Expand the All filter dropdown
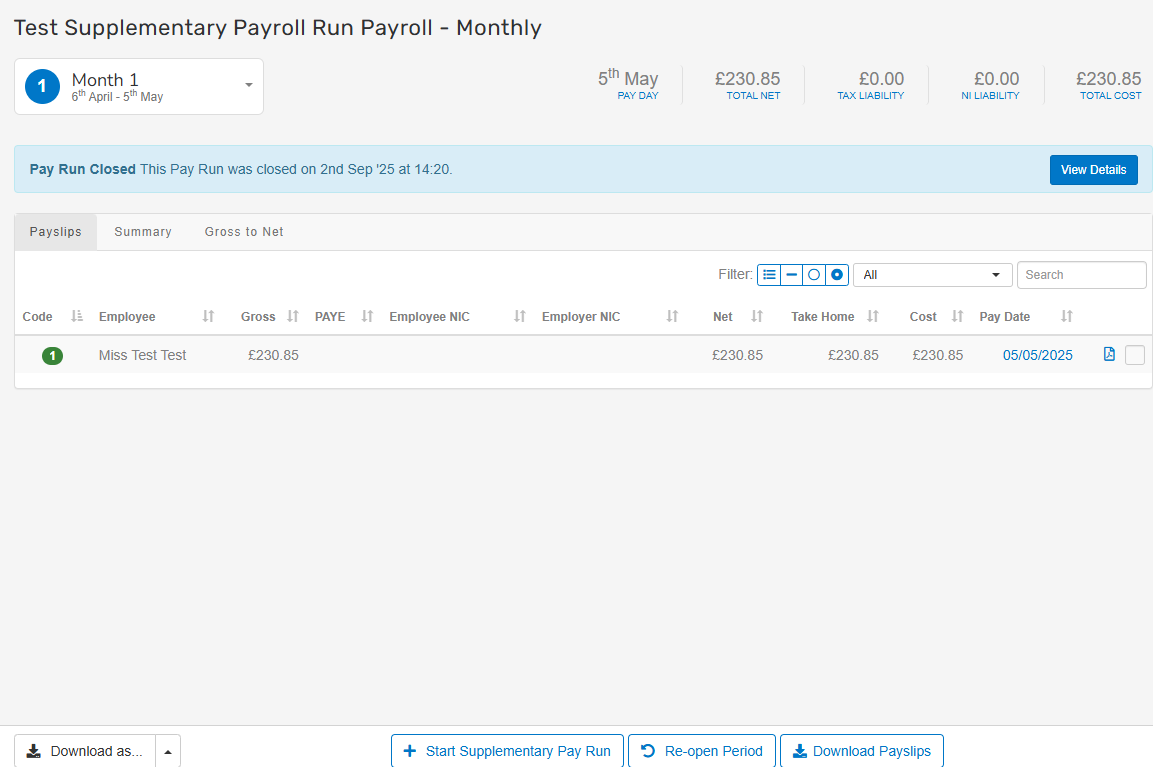 932,275
